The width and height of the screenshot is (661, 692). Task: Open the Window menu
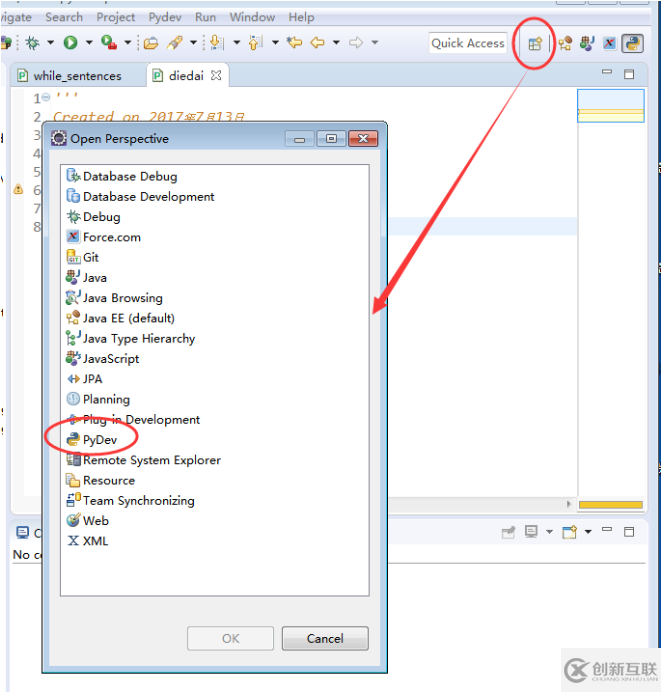coord(252,17)
